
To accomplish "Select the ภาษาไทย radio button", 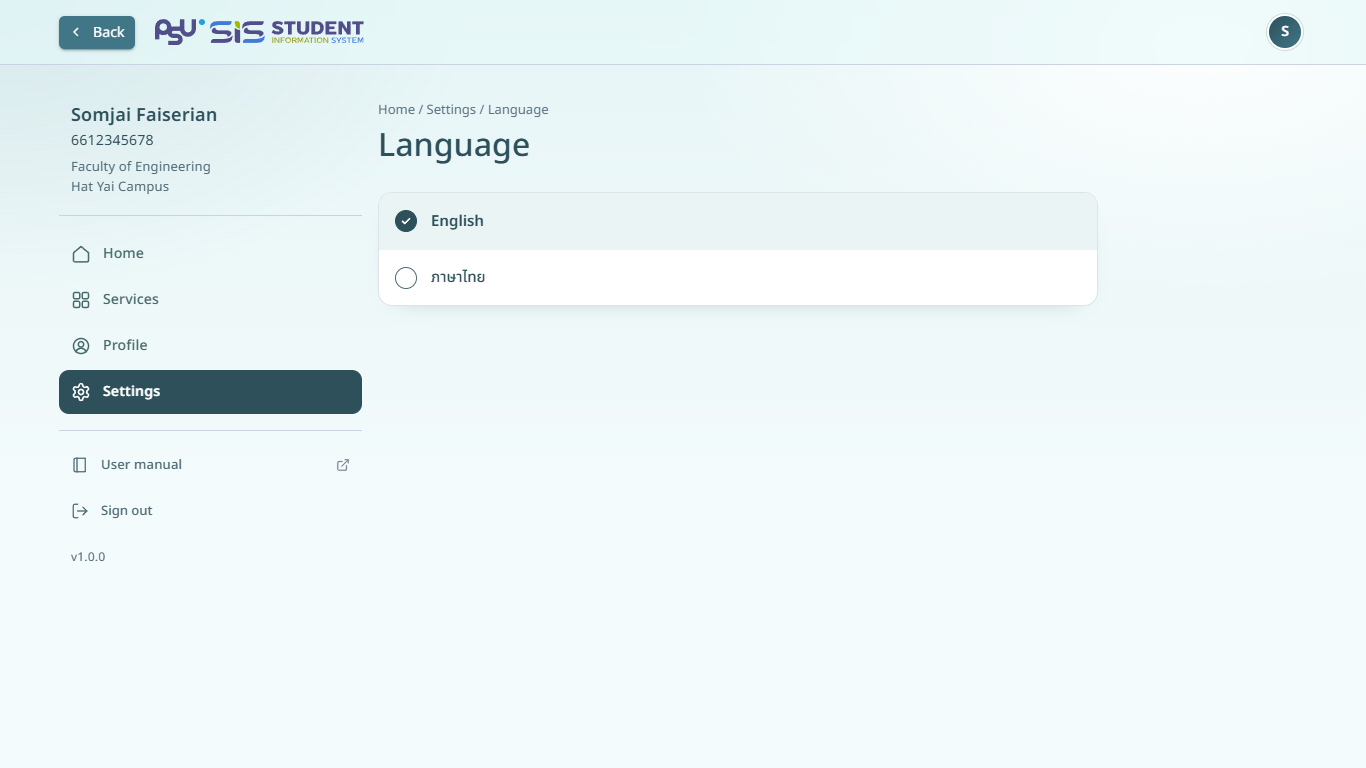I will [x=406, y=278].
